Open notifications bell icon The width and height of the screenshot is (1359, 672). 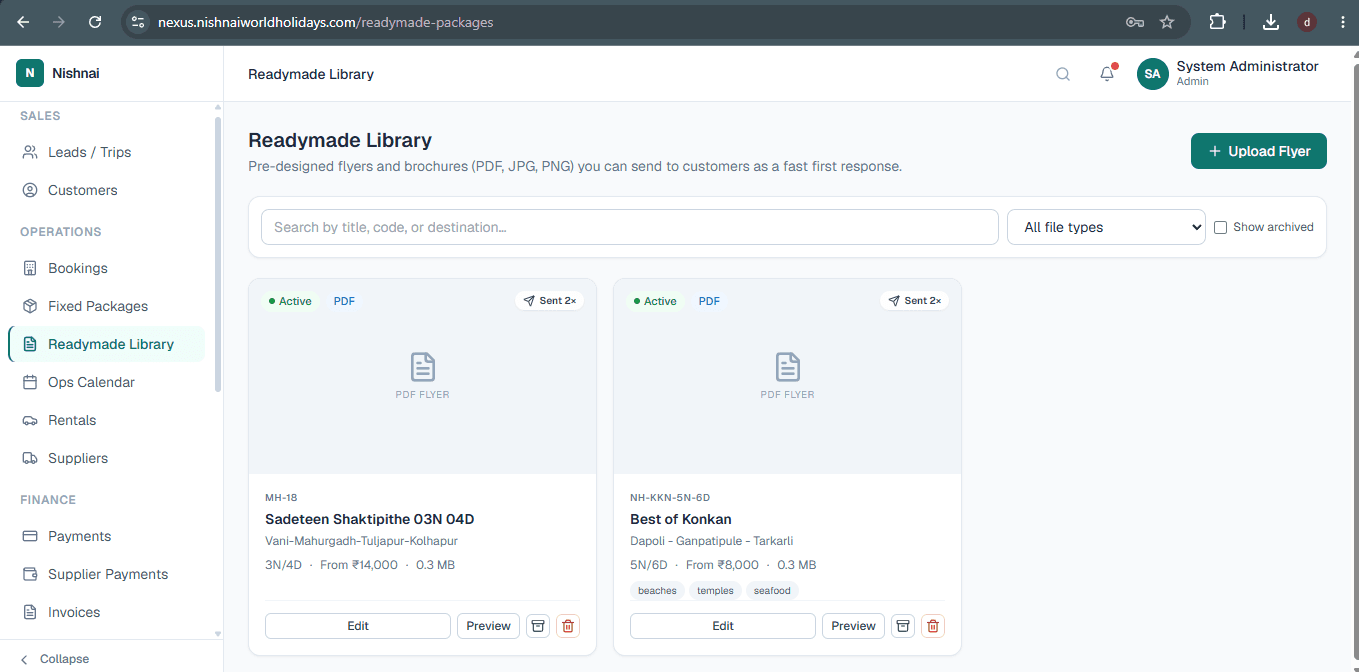click(1107, 74)
